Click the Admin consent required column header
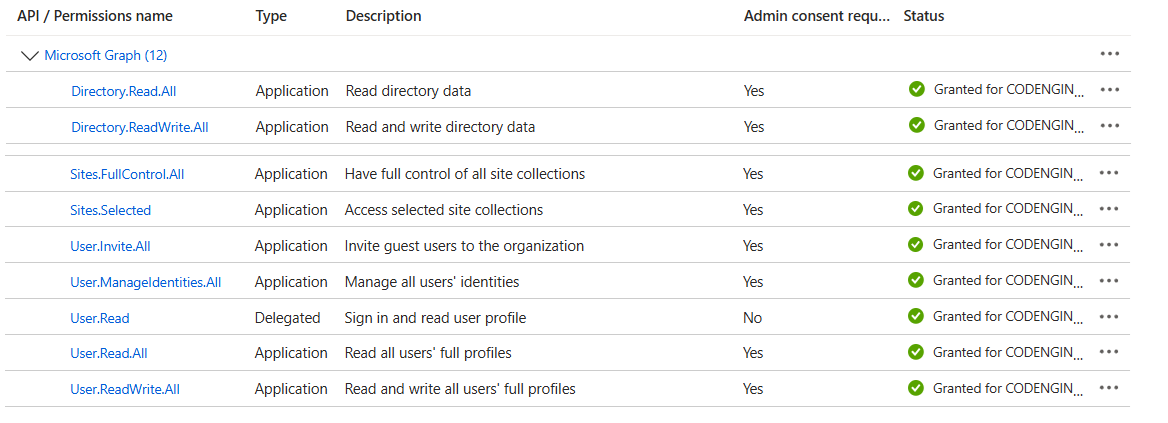 pyautogui.click(x=816, y=16)
